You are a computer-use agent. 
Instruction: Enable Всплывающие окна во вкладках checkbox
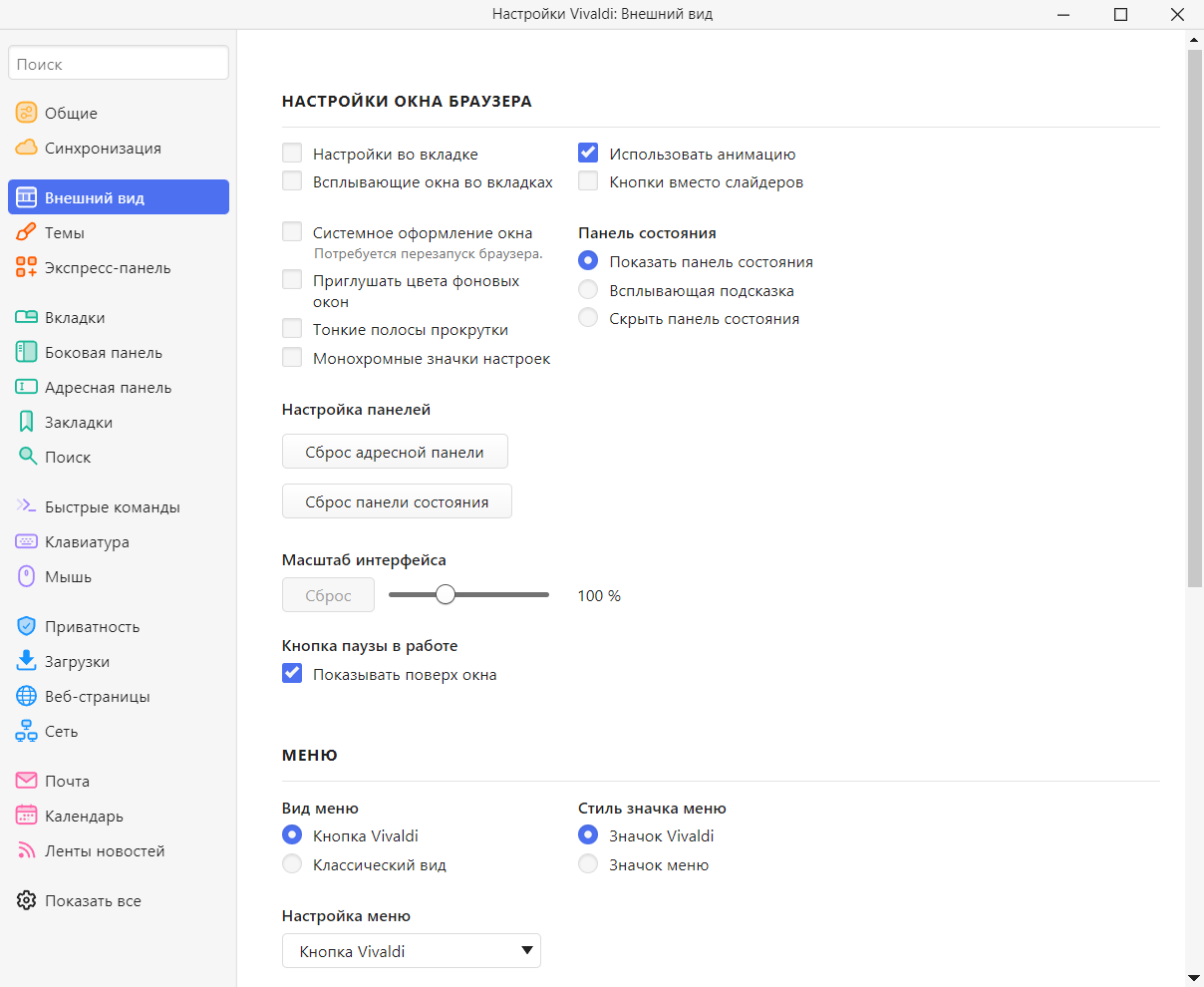click(292, 181)
